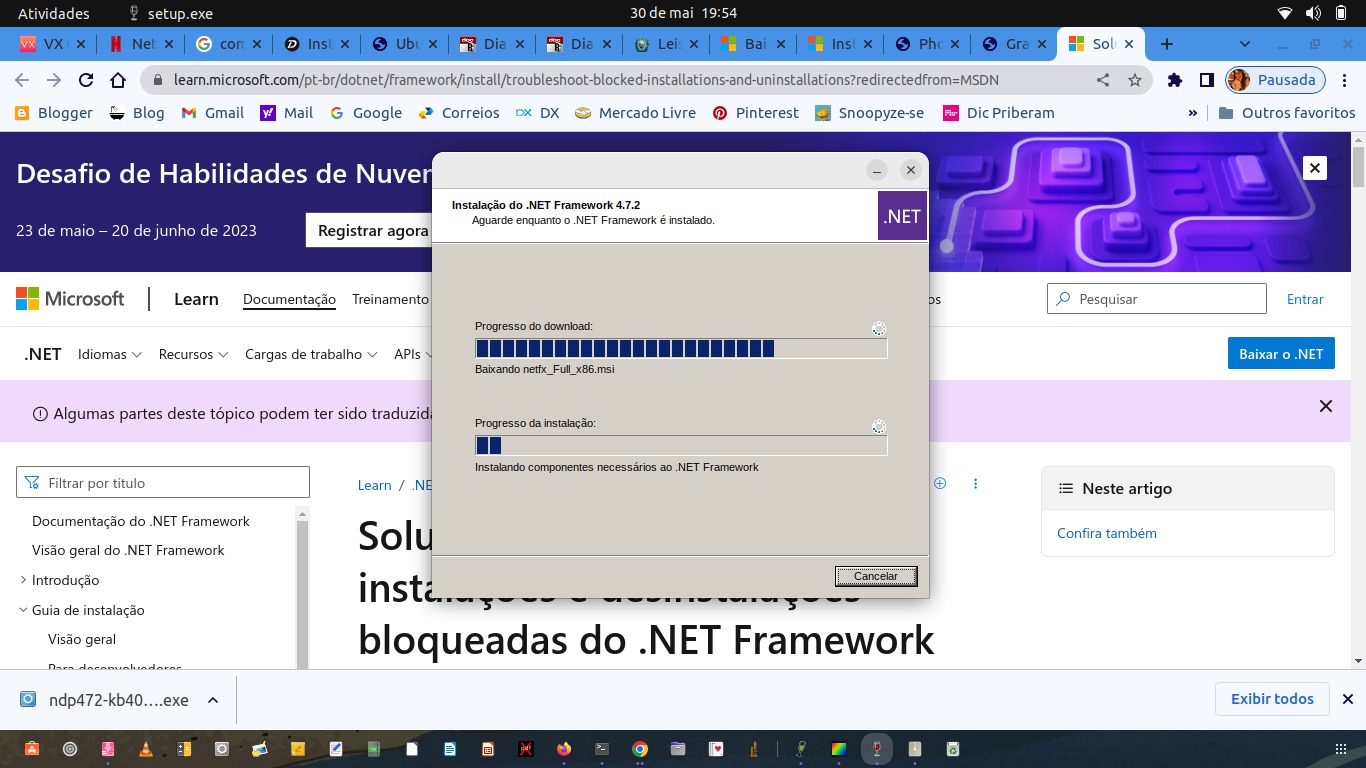
Task: Open a new tab with the plus button
Action: tap(1166, 44)
